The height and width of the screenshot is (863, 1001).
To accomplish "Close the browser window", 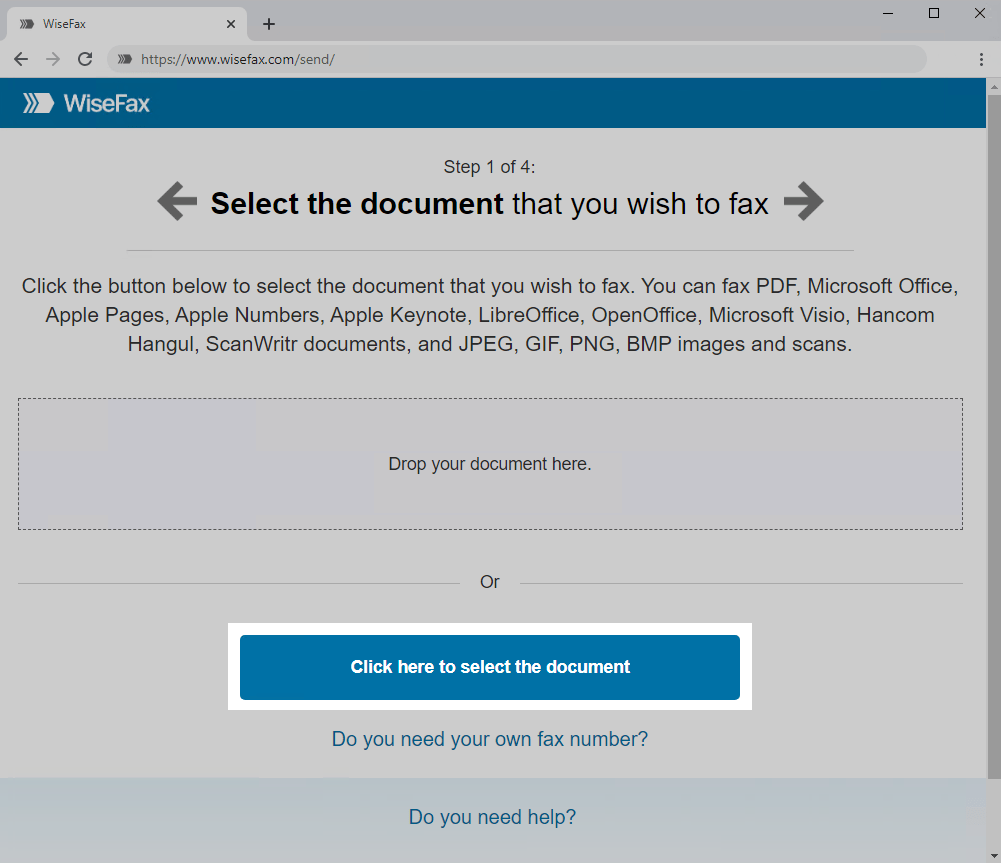I will (x=980, y=13).
